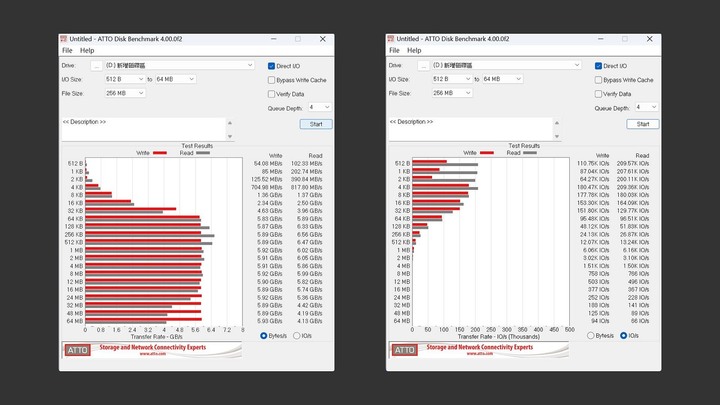Click description scroll down arrow, left window

230,136
